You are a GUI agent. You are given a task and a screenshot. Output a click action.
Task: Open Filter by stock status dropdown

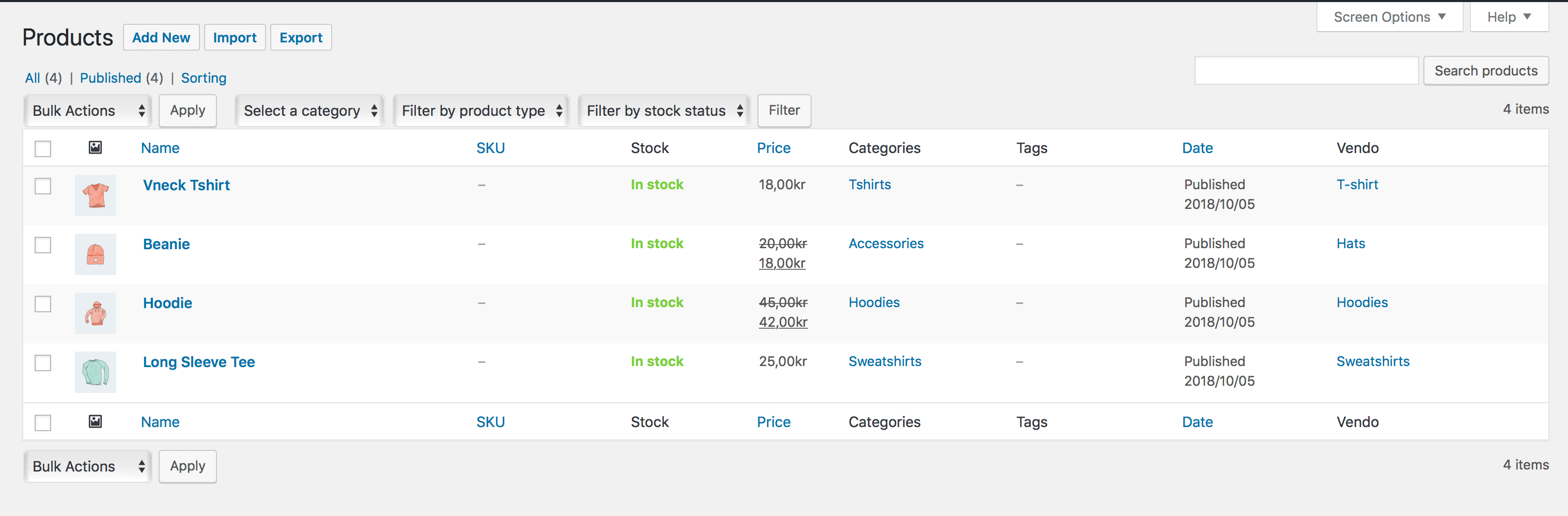(x=663, y=111)
